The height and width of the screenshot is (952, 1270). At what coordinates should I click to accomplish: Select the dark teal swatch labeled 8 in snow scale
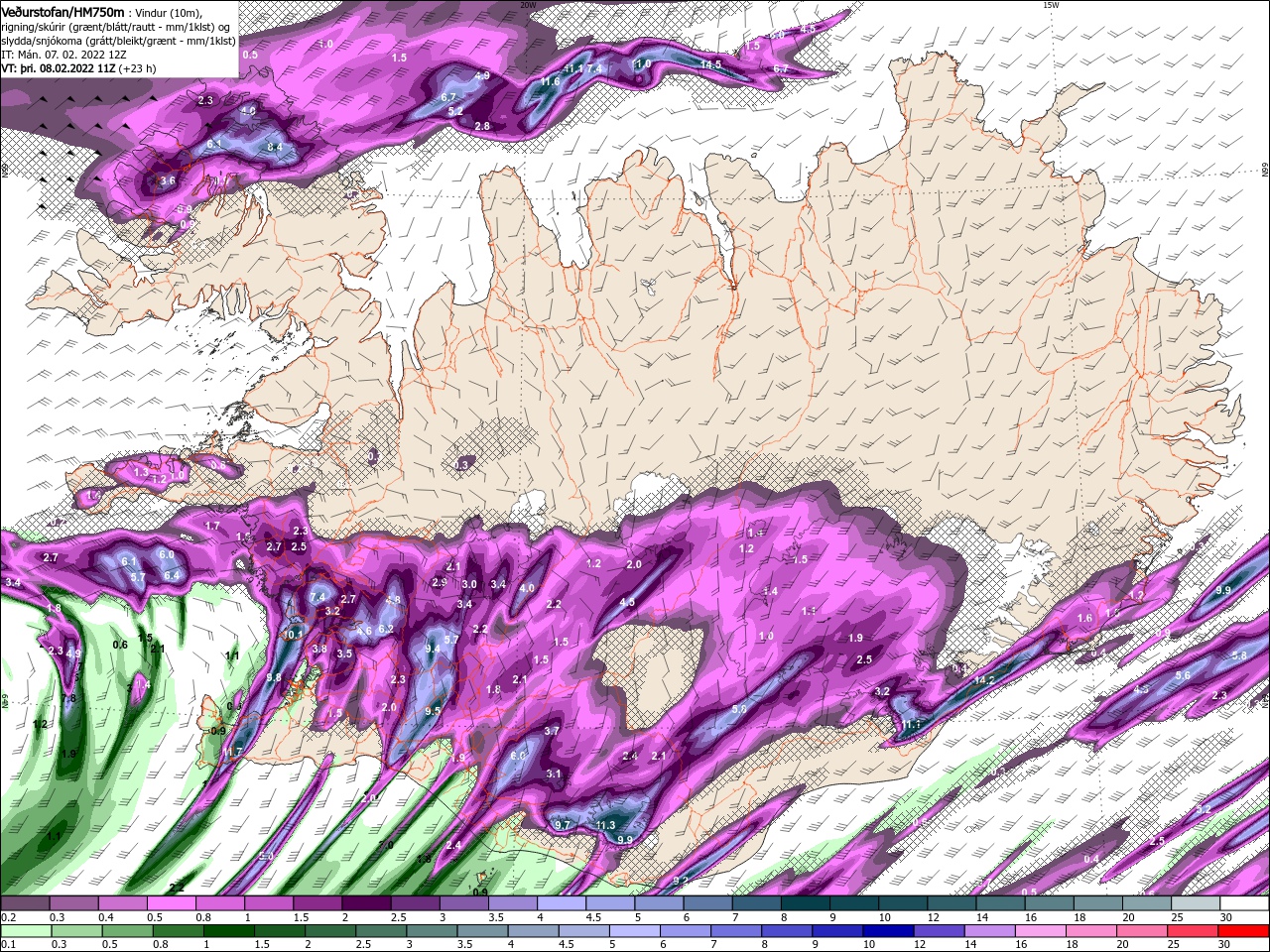(x=806, y=903)
